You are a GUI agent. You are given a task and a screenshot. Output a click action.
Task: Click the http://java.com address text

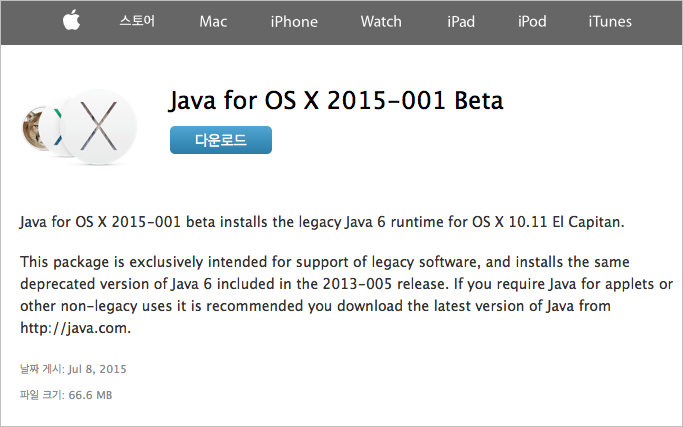(x=75, y=328)
